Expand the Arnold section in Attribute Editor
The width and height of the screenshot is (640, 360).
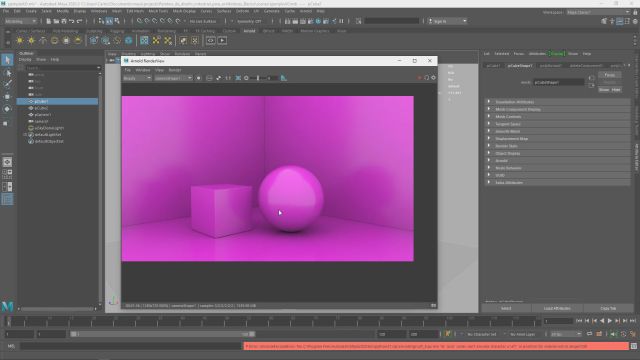pyautogui.click(x=558, y=161)
